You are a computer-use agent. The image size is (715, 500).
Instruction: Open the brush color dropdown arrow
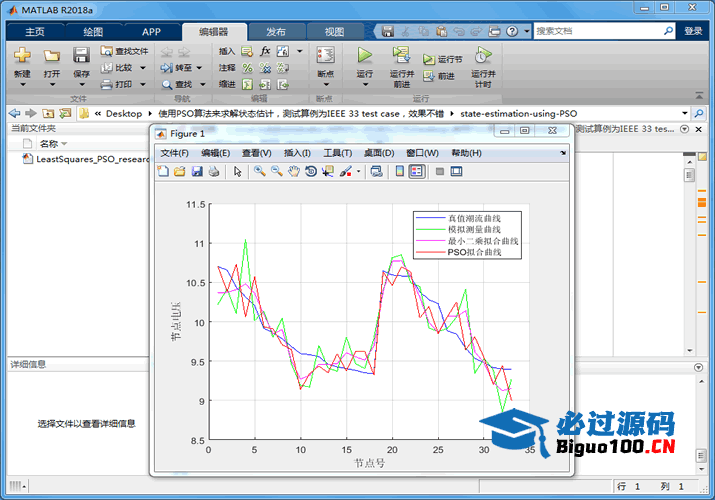tap(358, 171)
